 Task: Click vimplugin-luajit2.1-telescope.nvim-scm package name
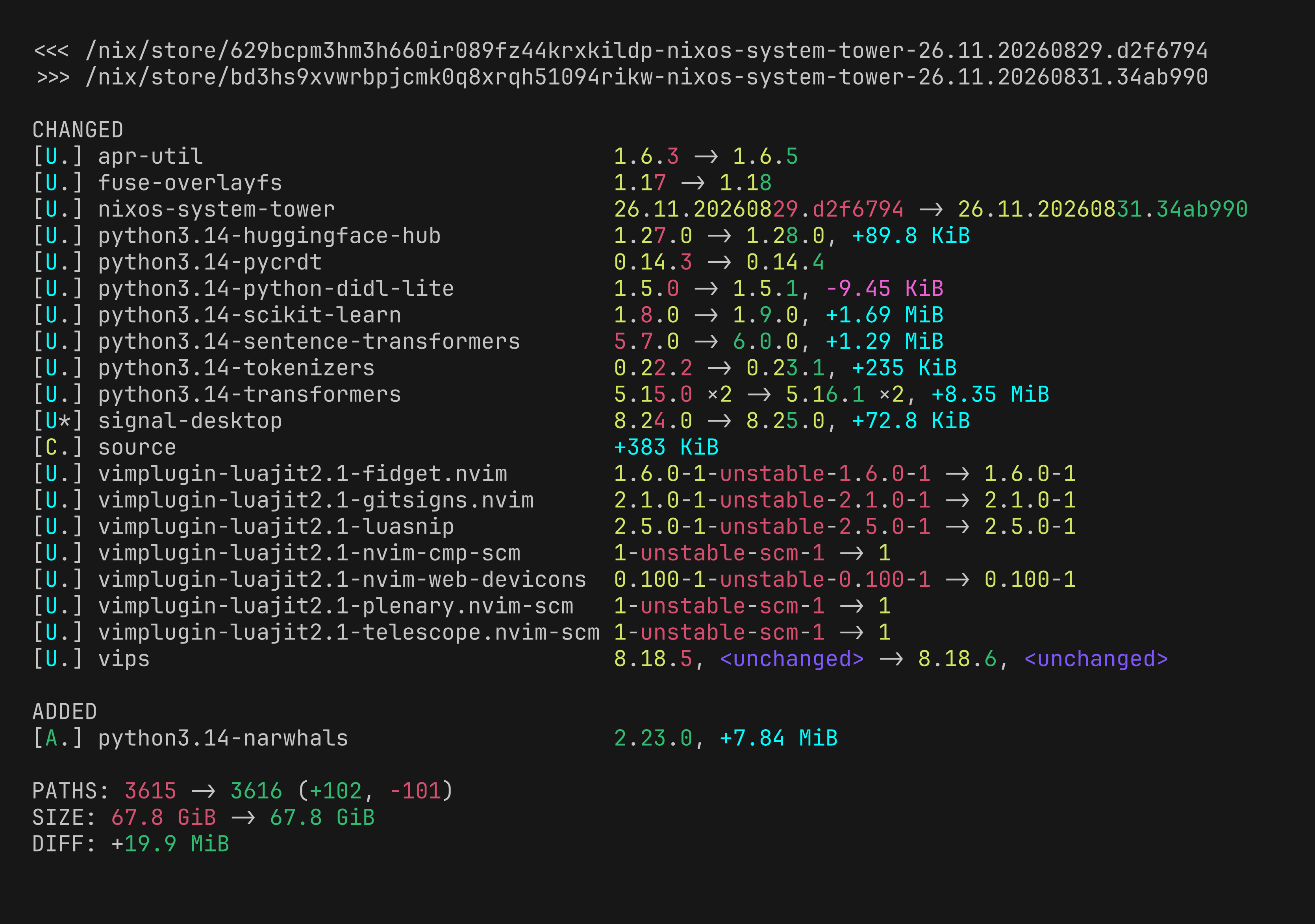point(349,633)
